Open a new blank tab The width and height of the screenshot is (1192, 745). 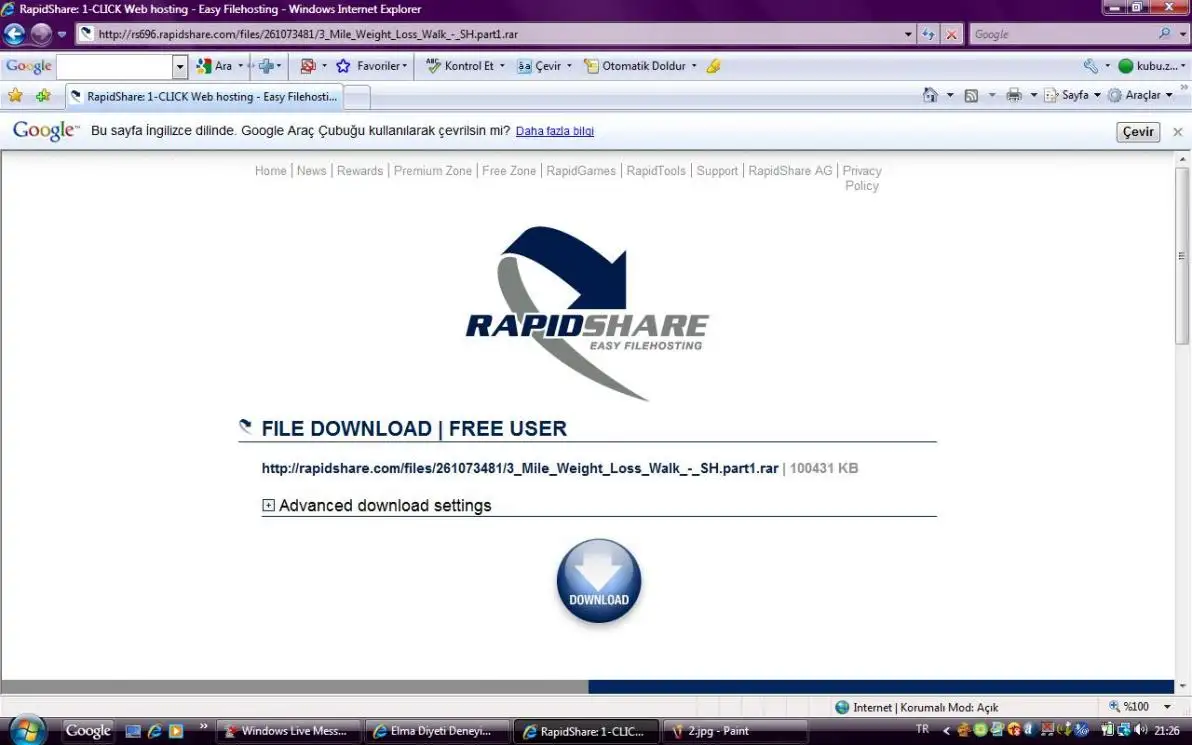pos(357,97)
